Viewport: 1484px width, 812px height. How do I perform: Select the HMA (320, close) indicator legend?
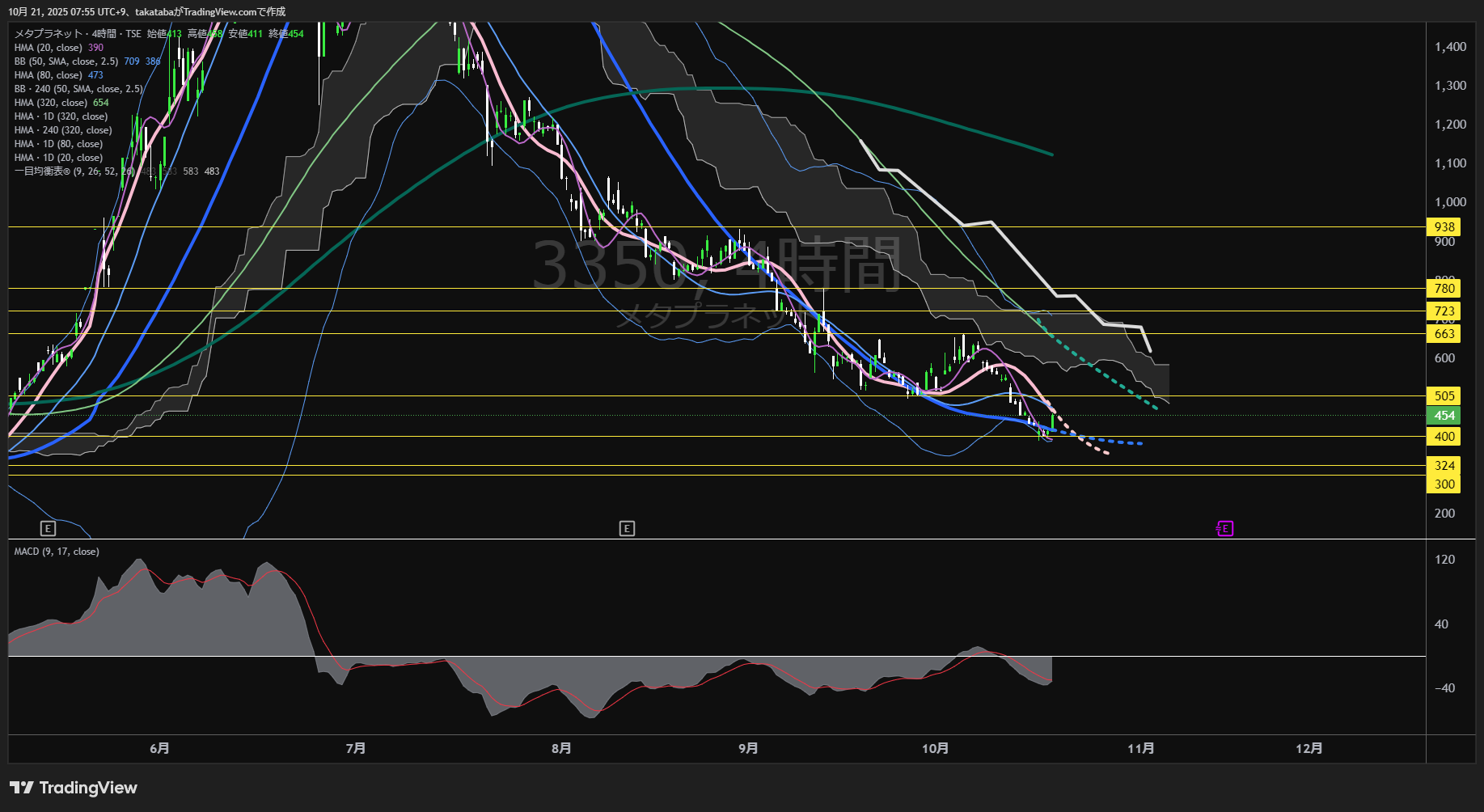(x=50, y=103)
